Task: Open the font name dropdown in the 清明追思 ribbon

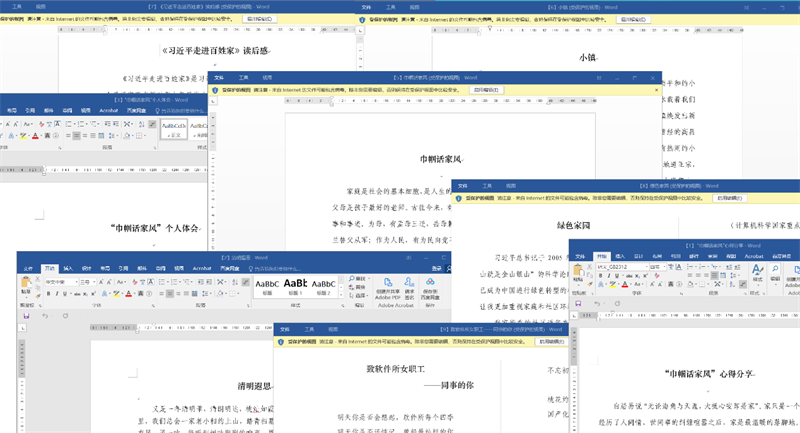Action: click(x=74, y=282)
